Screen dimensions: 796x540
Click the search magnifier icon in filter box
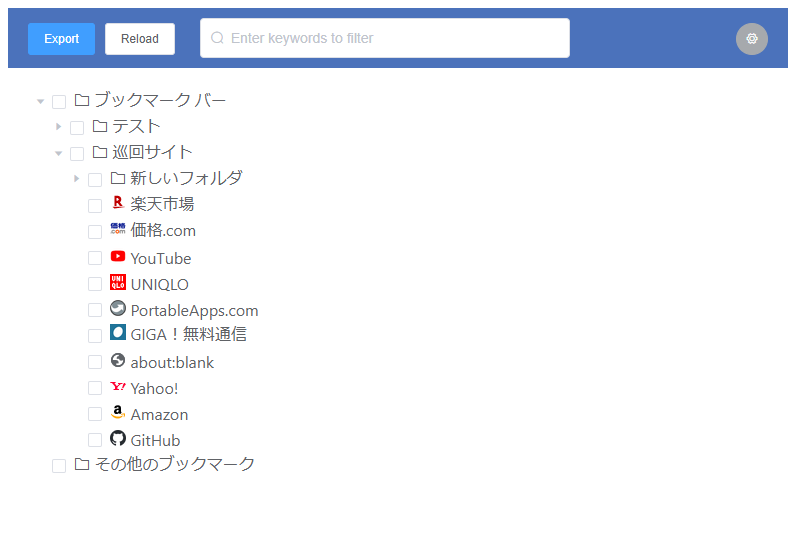(x=217, y=38)
